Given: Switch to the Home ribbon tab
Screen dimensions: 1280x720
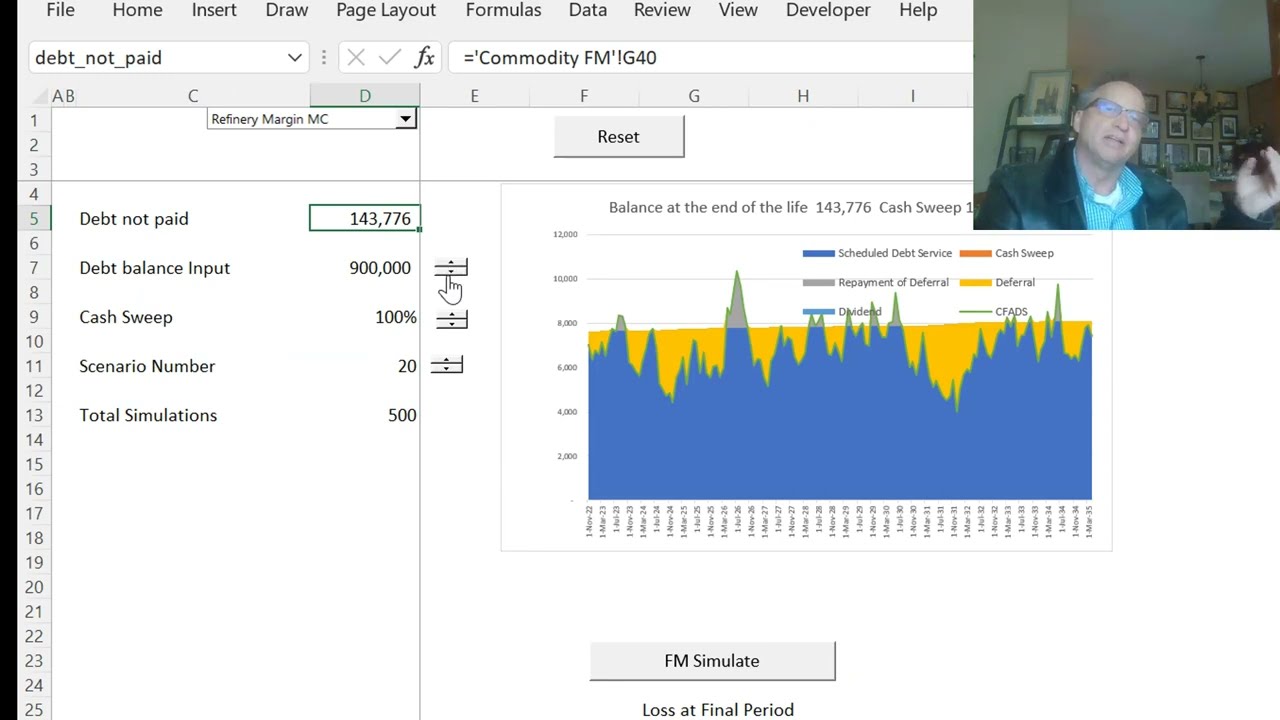Looking at the screenshot, I should pos(137,10).
